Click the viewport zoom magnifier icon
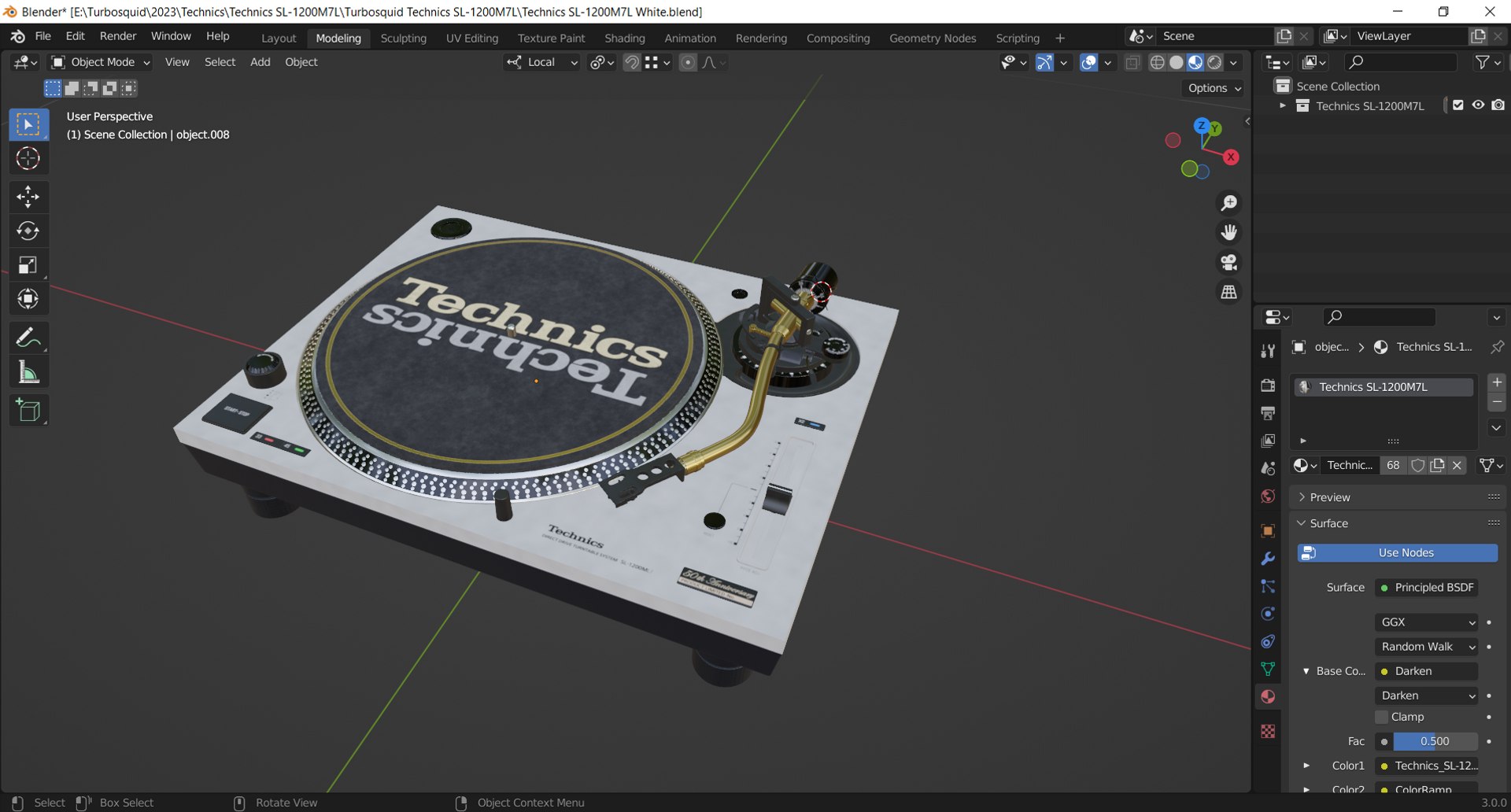The height and width of the screenshot is (812, 1511). [x=1228, y=203]
